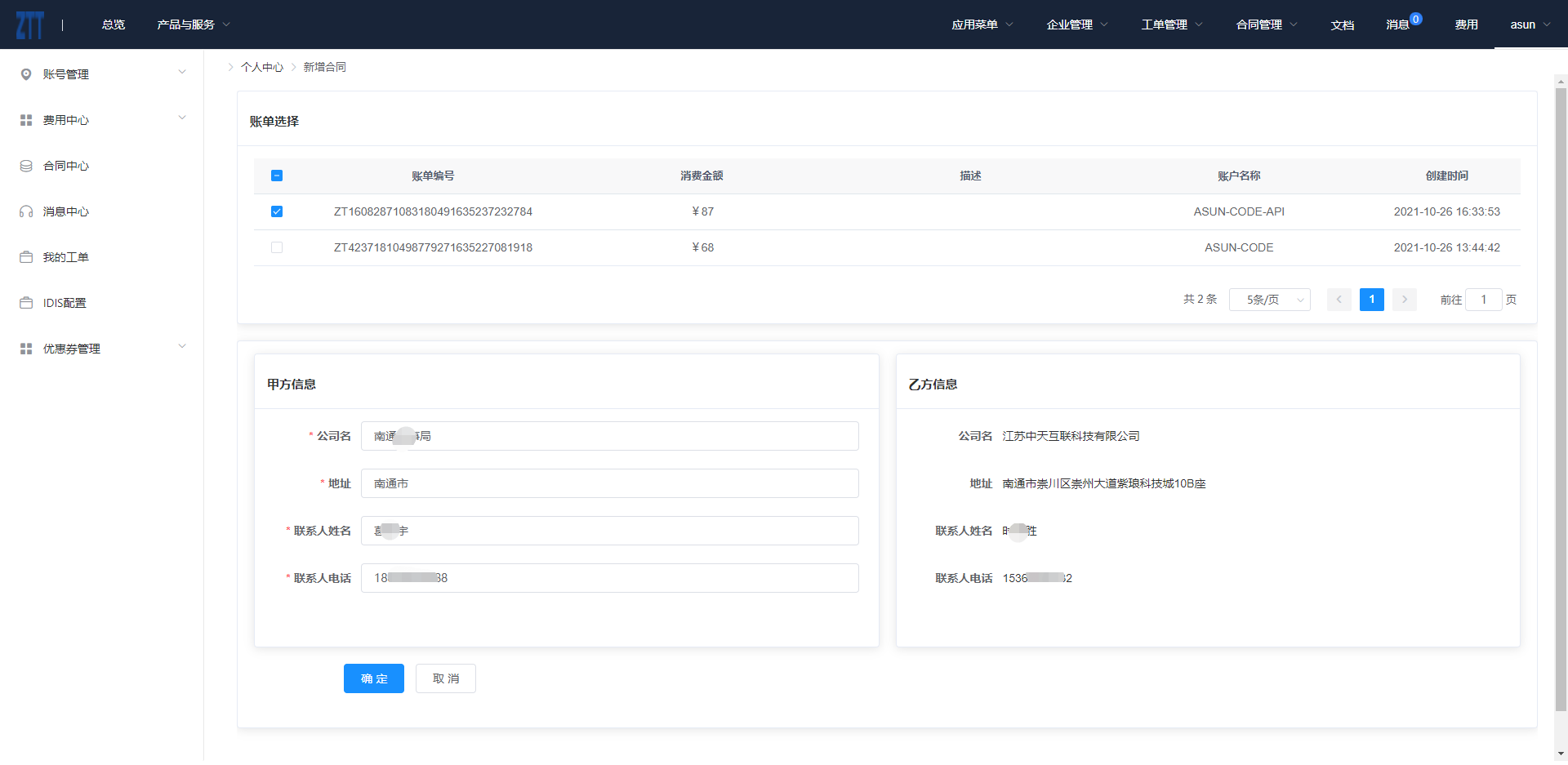Click the 消息中心 headset icon
Screen dimensions: 1568x765
(26, 211)
